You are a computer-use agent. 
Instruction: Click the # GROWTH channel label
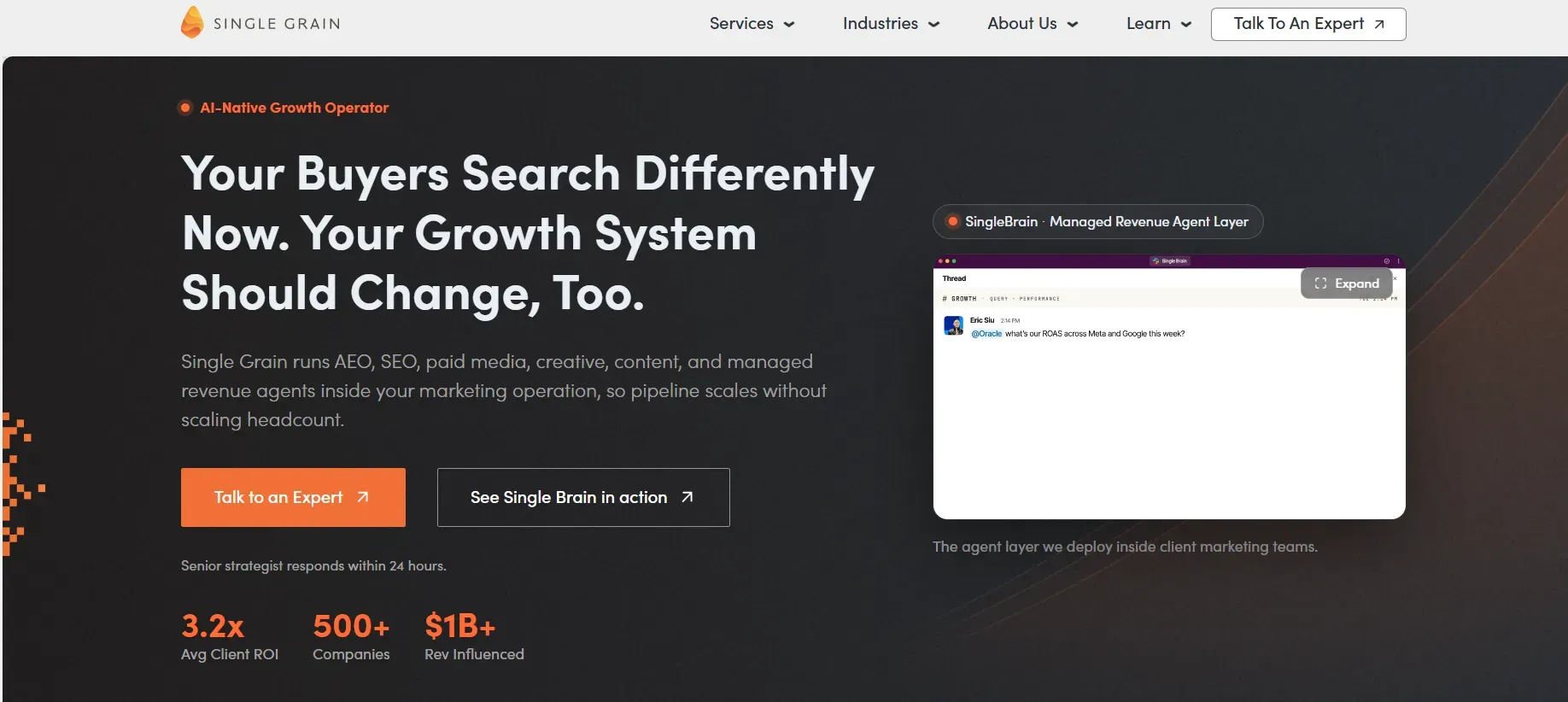[959, 299]
